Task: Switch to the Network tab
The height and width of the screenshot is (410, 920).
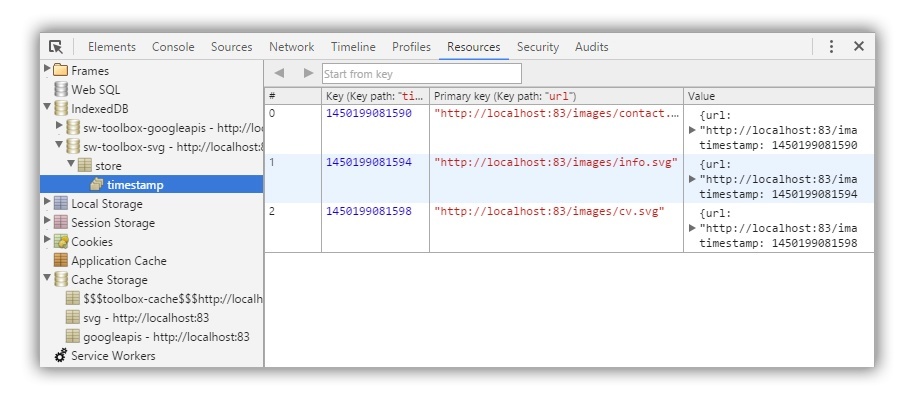Action: click(x=292, y=47)
